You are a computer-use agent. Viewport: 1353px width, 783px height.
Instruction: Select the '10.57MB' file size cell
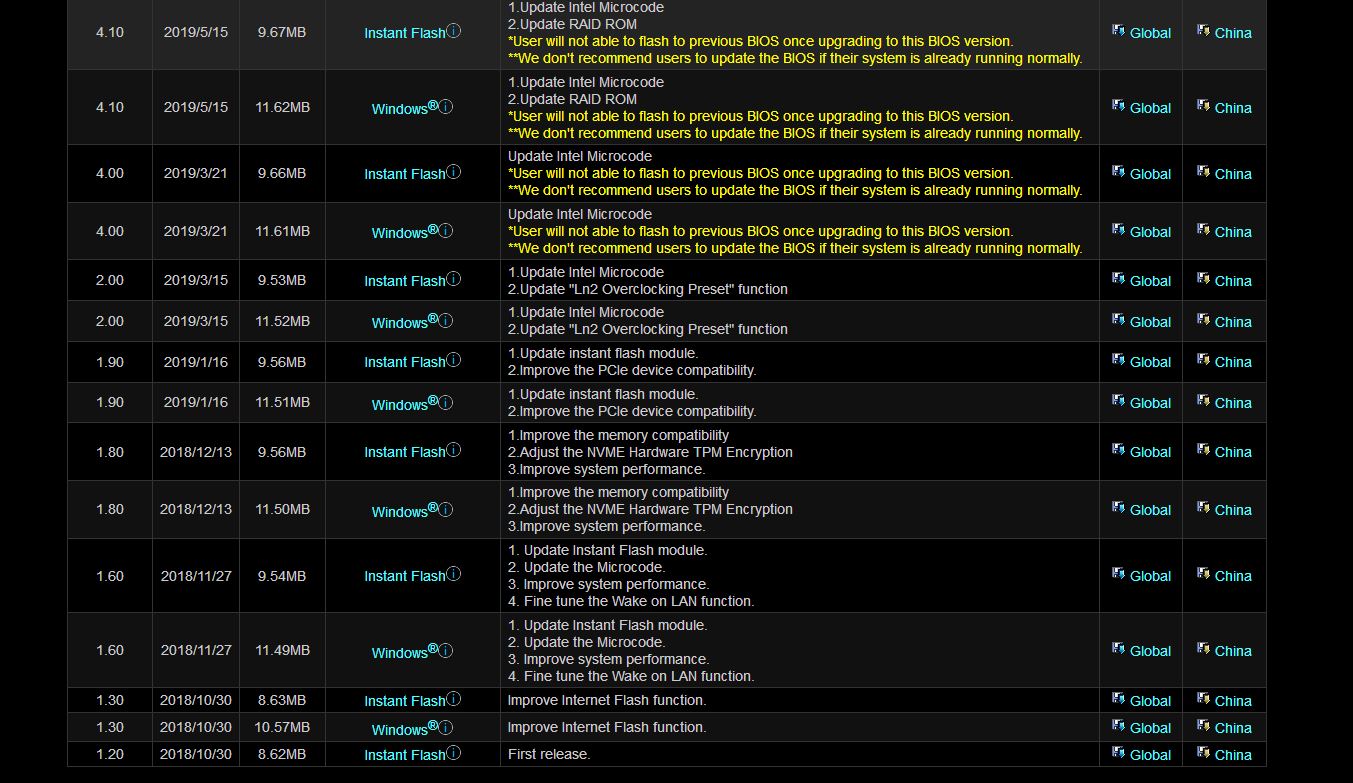pyautogui.click(x=282, y=727)
